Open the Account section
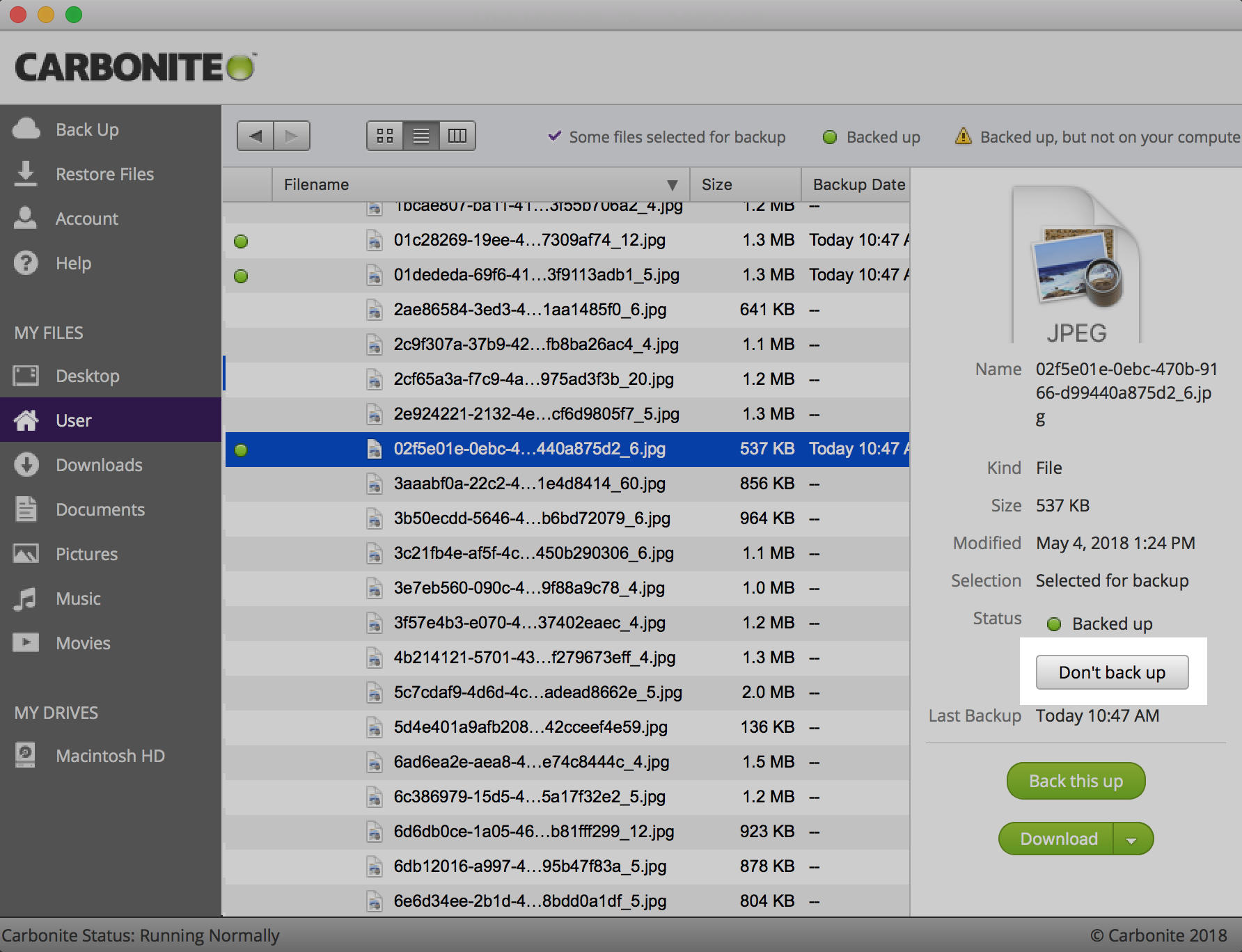 click(87, 219)
